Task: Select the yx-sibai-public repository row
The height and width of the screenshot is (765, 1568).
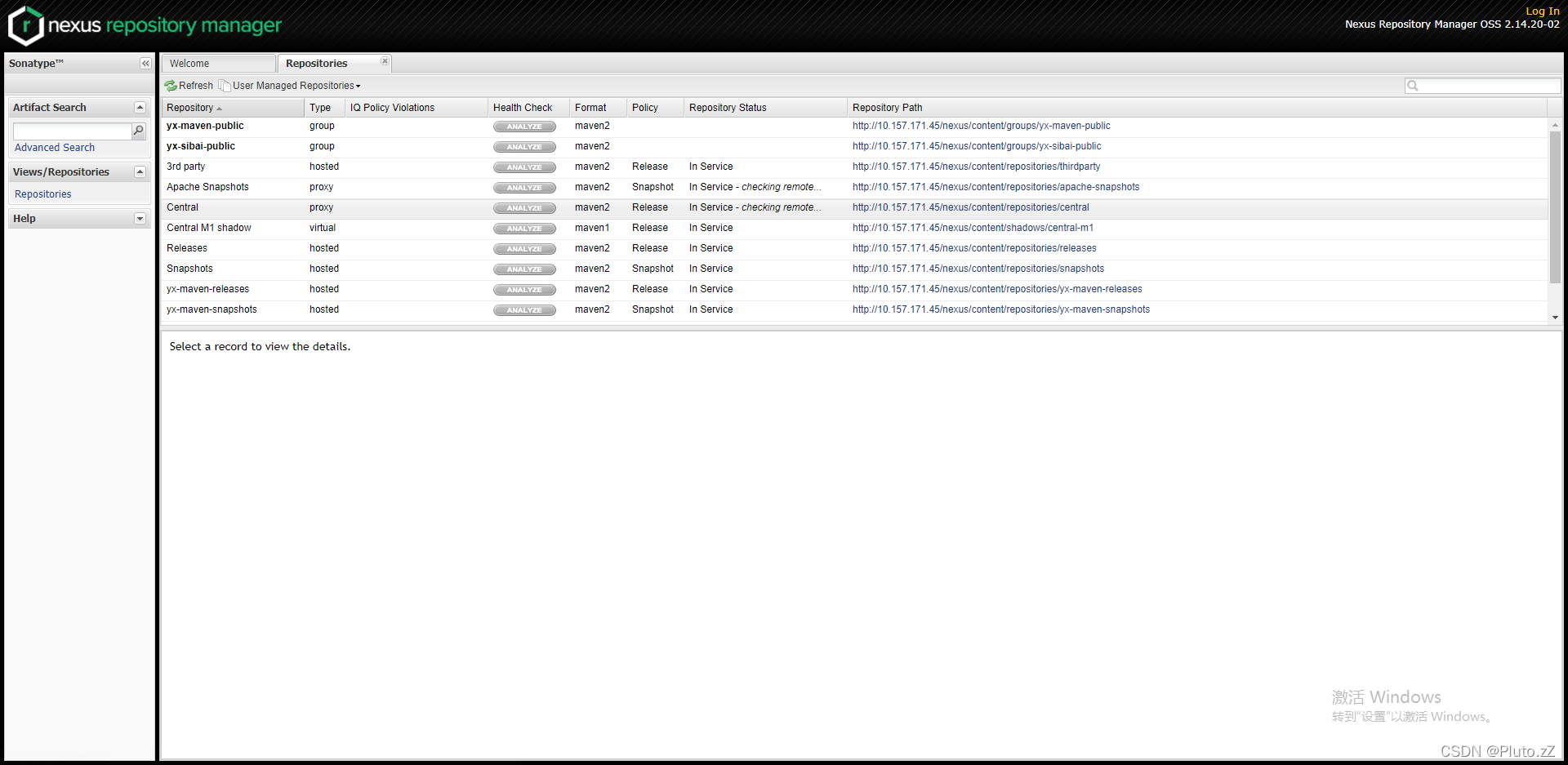Action: click(854, 147)
